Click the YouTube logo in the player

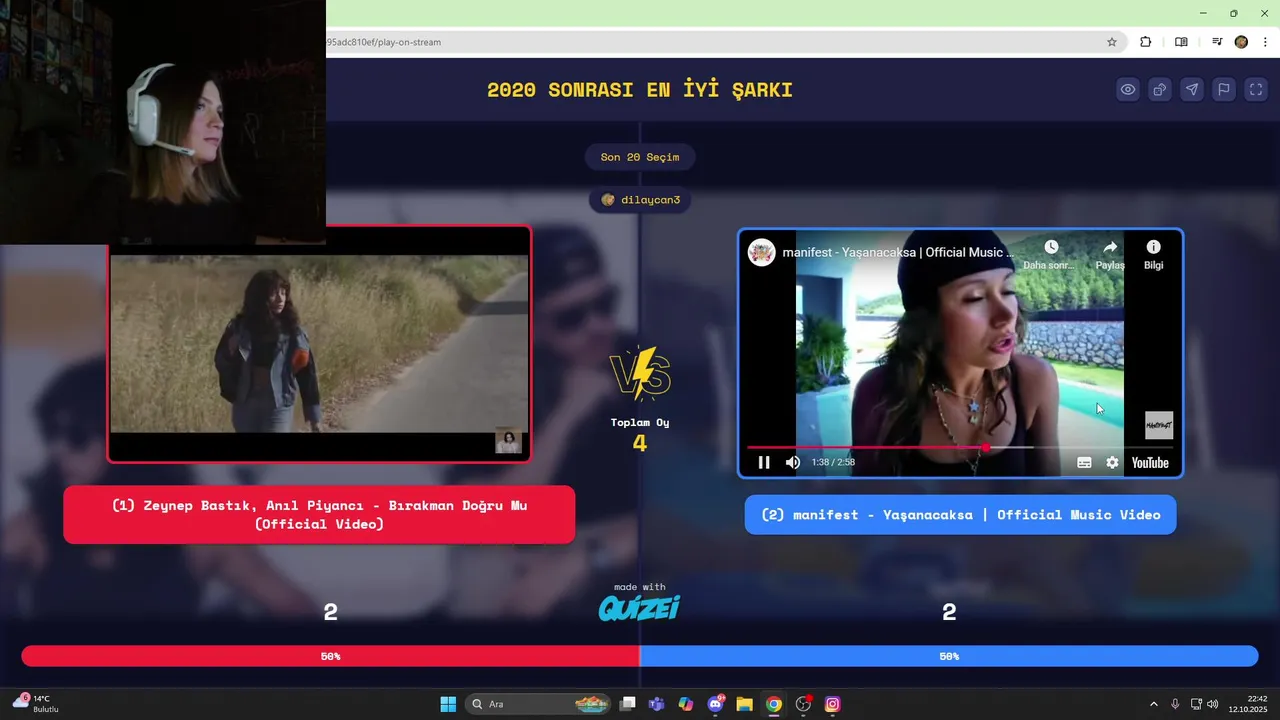point(1150,462)
